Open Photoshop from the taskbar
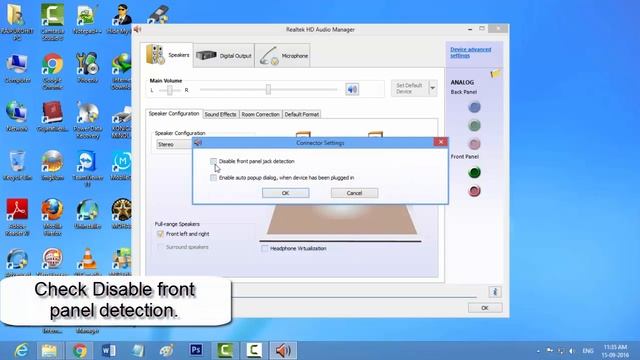This screenshot has height=360, width=640. 196,350
